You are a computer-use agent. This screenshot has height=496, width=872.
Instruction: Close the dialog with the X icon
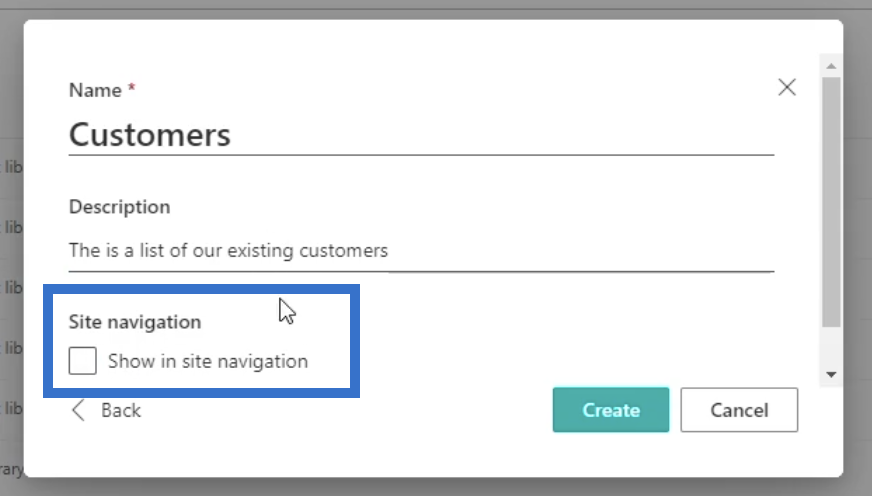786,87
